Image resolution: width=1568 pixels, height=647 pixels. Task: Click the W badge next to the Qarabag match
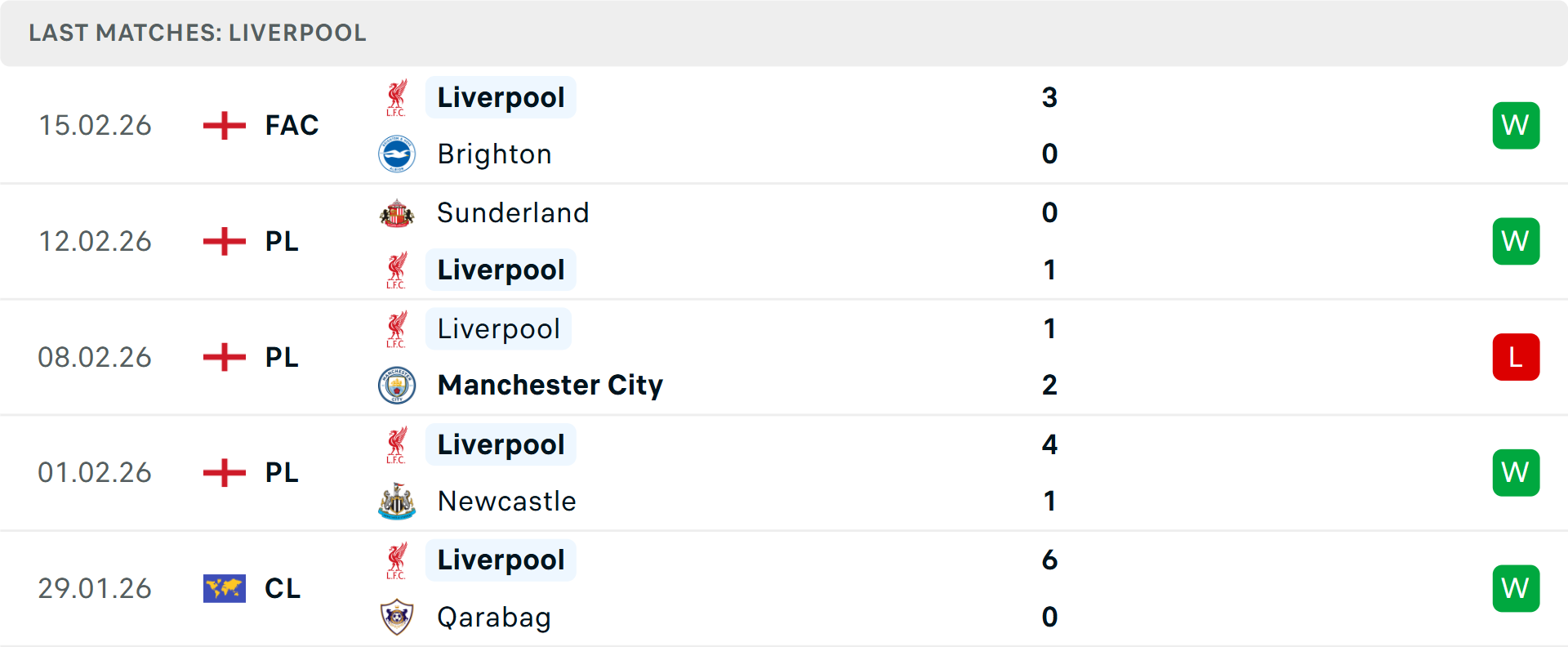click(x=1516, y=588)
